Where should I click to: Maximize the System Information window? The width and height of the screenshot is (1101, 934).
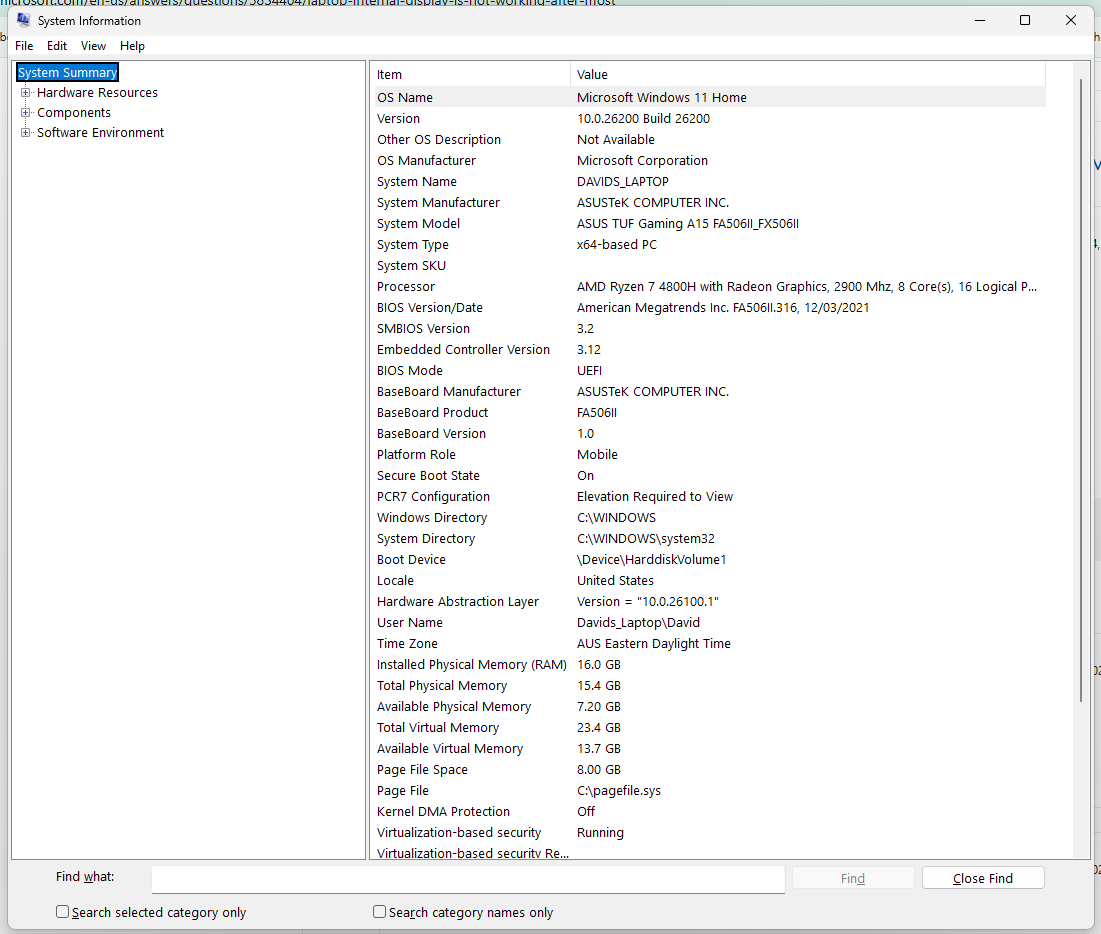(x=1025, y=20)
